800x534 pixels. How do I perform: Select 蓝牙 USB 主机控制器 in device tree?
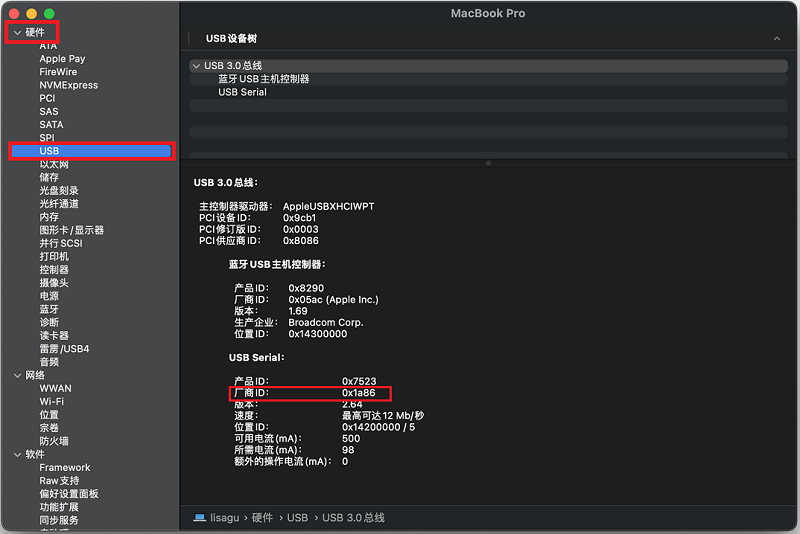[x=264, y=79]
